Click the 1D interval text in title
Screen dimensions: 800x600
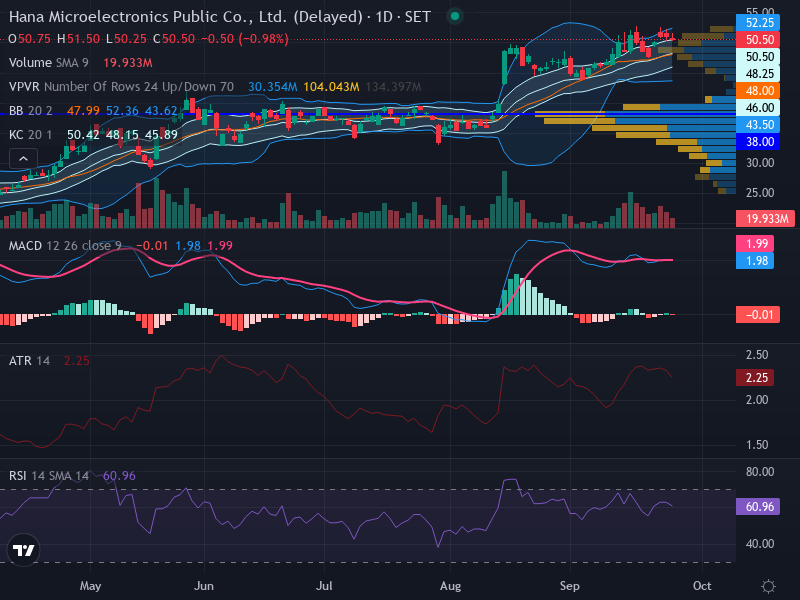coord(383,17)
